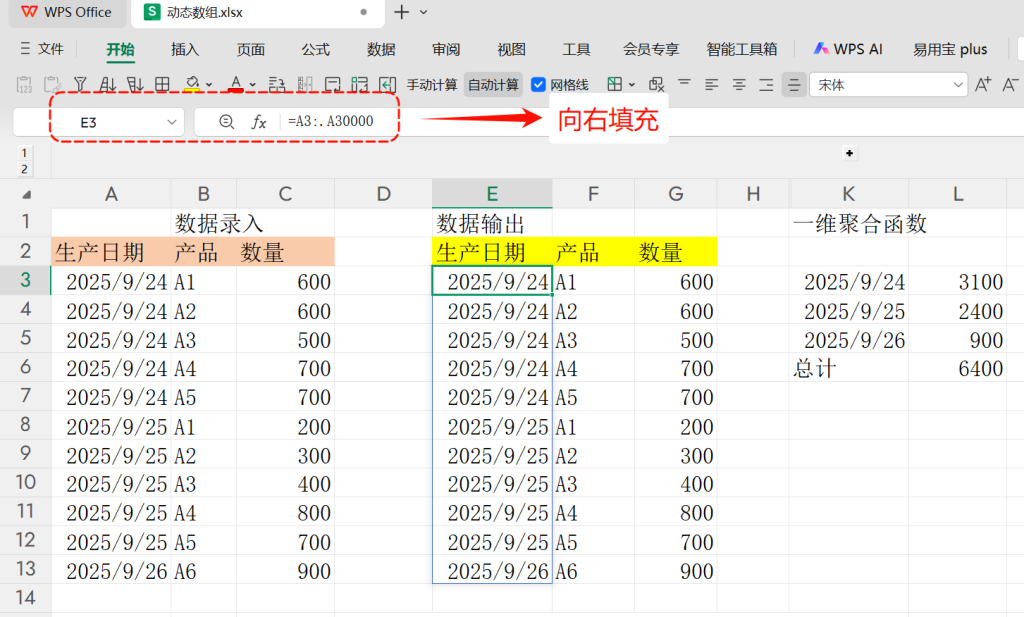Collapse to outline level 1
This screenshot has width=1024, height=617.
(24, 153)
